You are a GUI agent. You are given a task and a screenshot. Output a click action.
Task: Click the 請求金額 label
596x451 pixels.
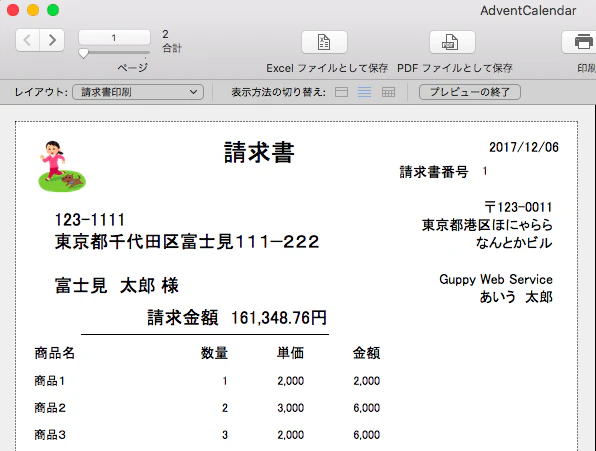point(183,318)
